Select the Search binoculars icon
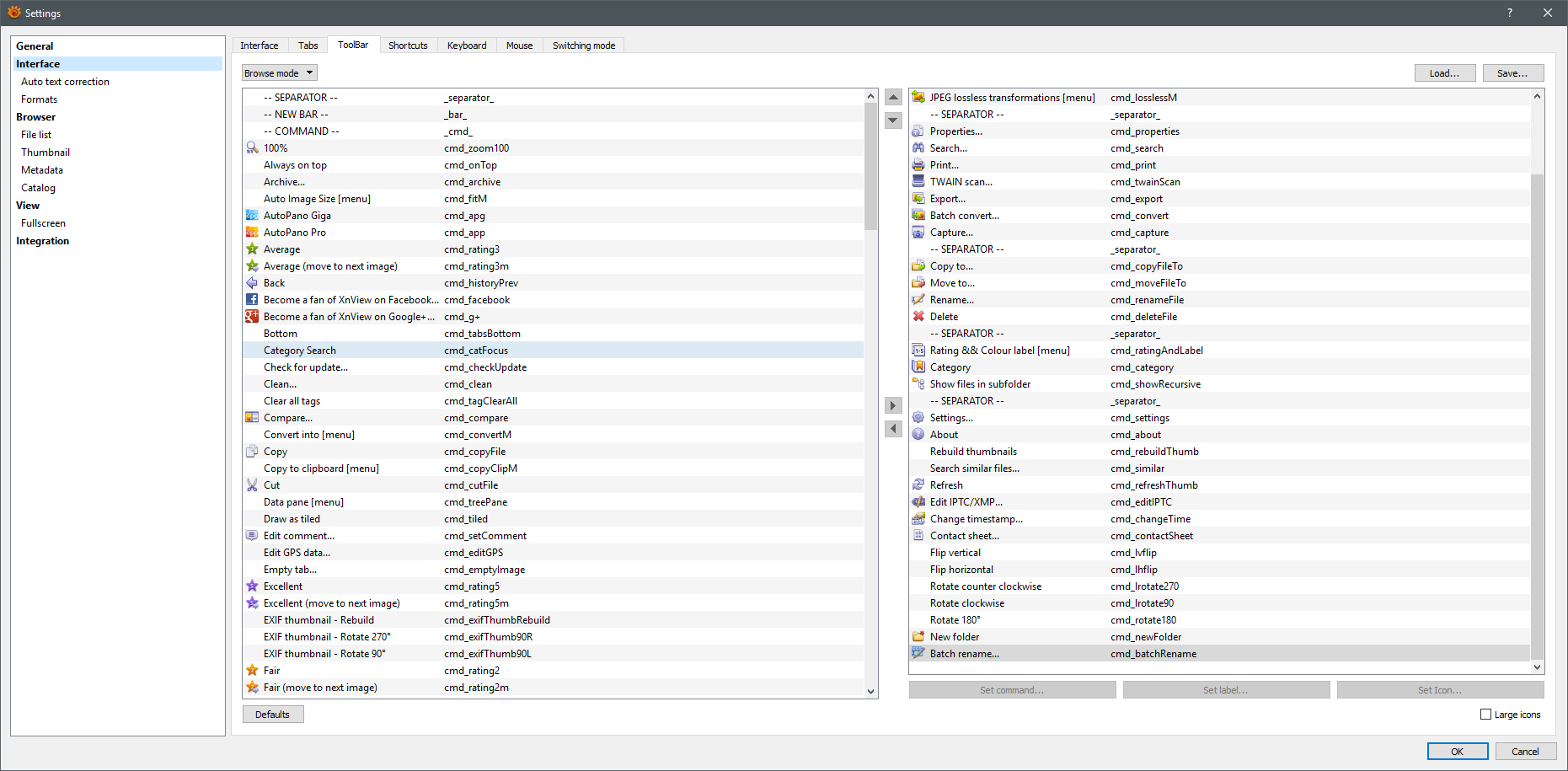 [918, 148]
